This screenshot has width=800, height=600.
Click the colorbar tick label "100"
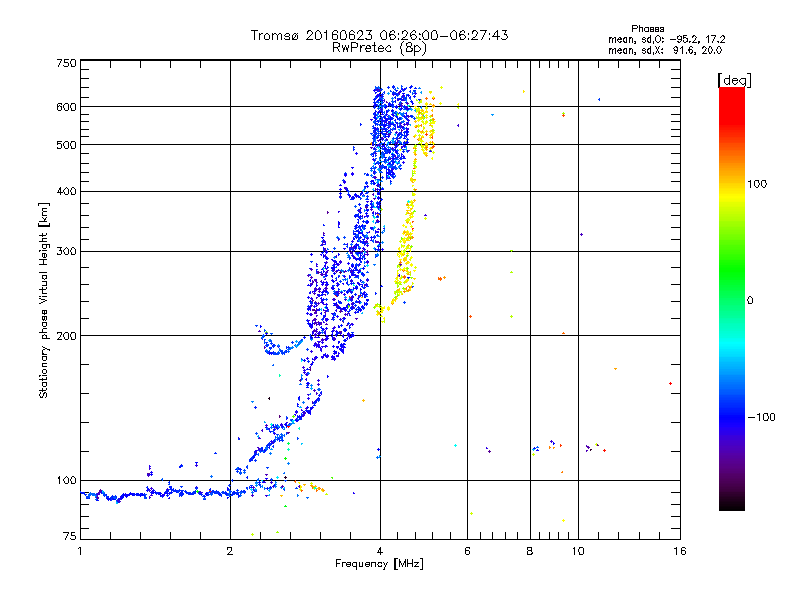coord(757,184)
